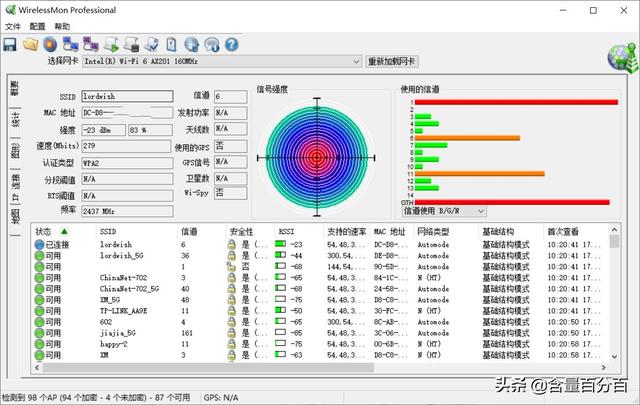
Task: Click the open lock icon in channel 1 row
Action: coord(231,267)
